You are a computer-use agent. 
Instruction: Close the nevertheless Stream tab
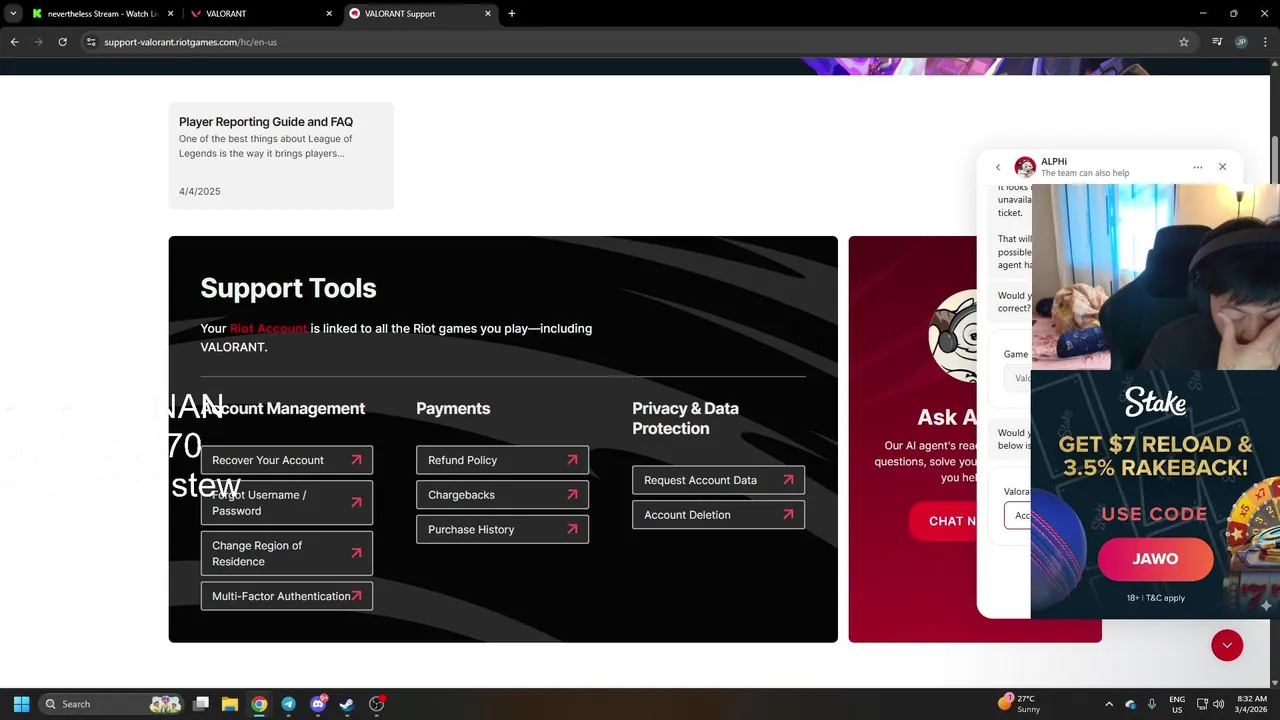[x=170, y=14]
